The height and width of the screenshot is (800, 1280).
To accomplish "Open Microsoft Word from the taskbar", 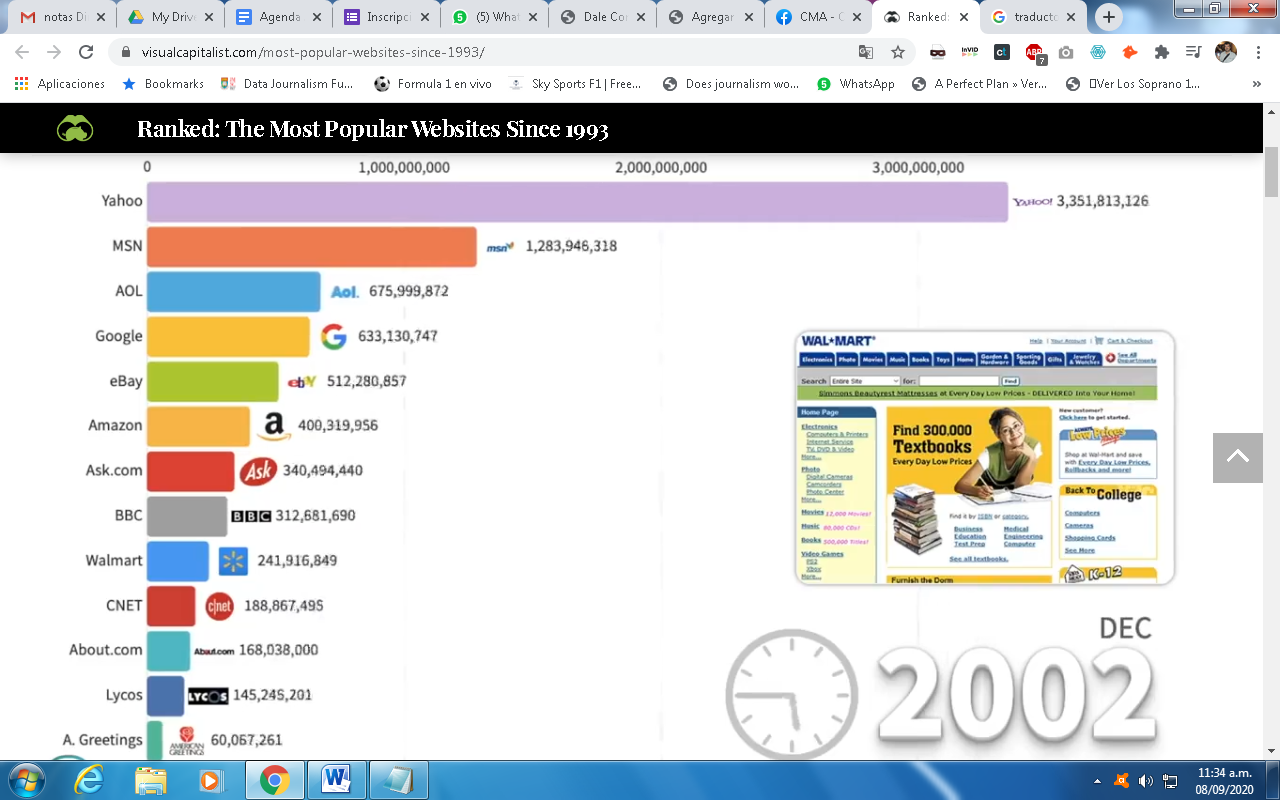I will point(336,779).
